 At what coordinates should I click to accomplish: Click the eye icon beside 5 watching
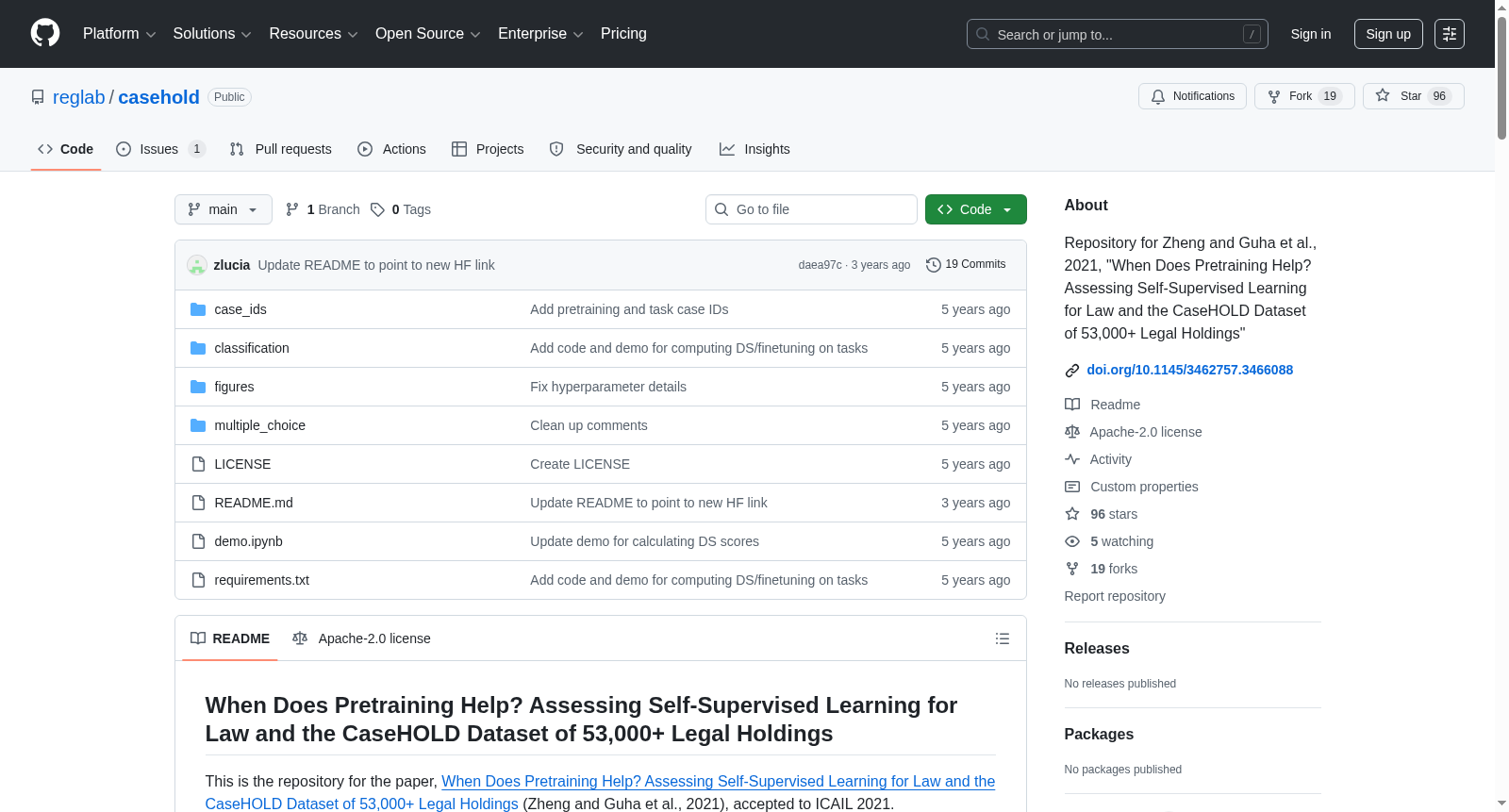[1072, 541]
